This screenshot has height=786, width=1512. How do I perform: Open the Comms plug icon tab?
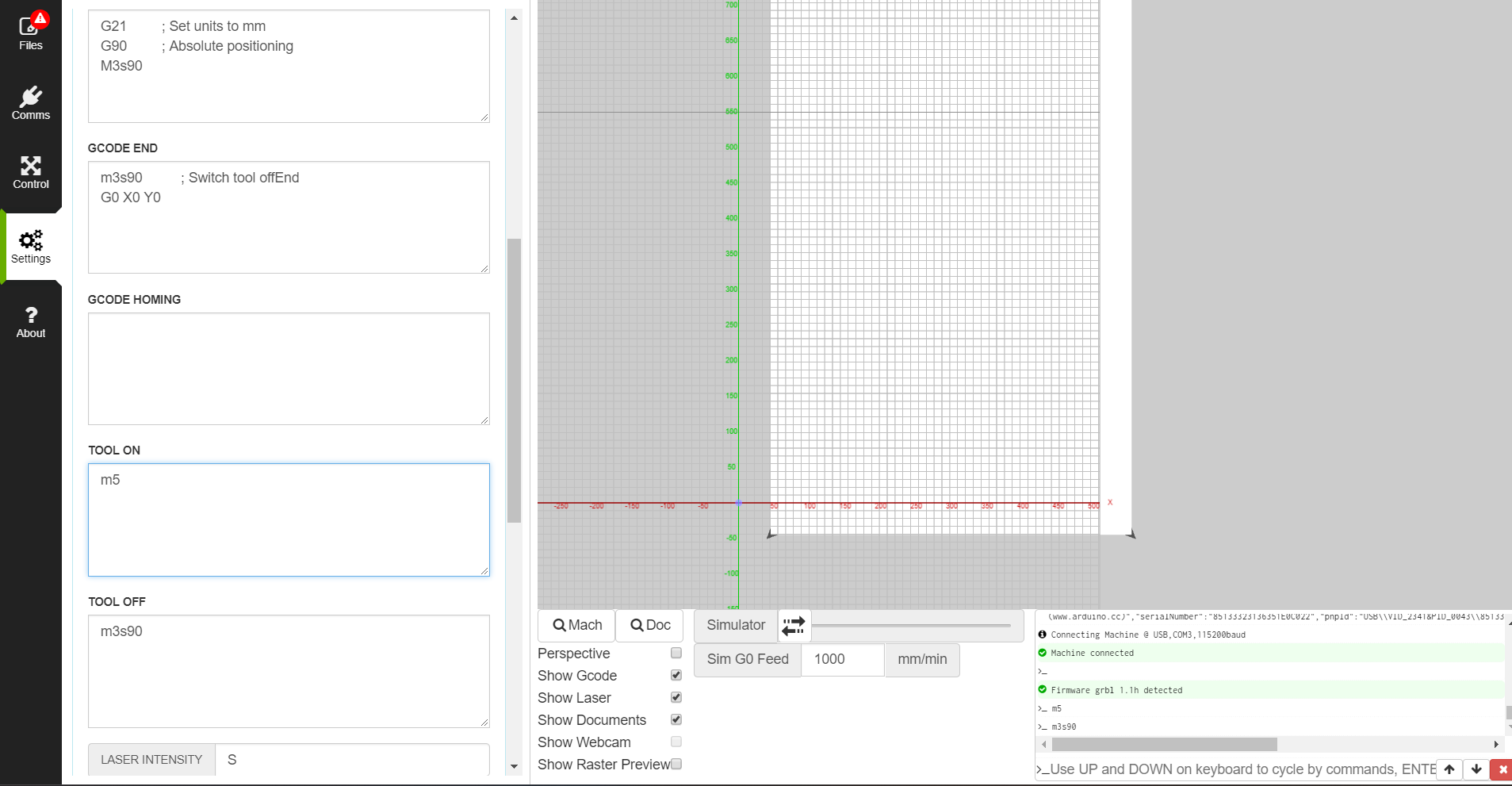pos(30,103)
